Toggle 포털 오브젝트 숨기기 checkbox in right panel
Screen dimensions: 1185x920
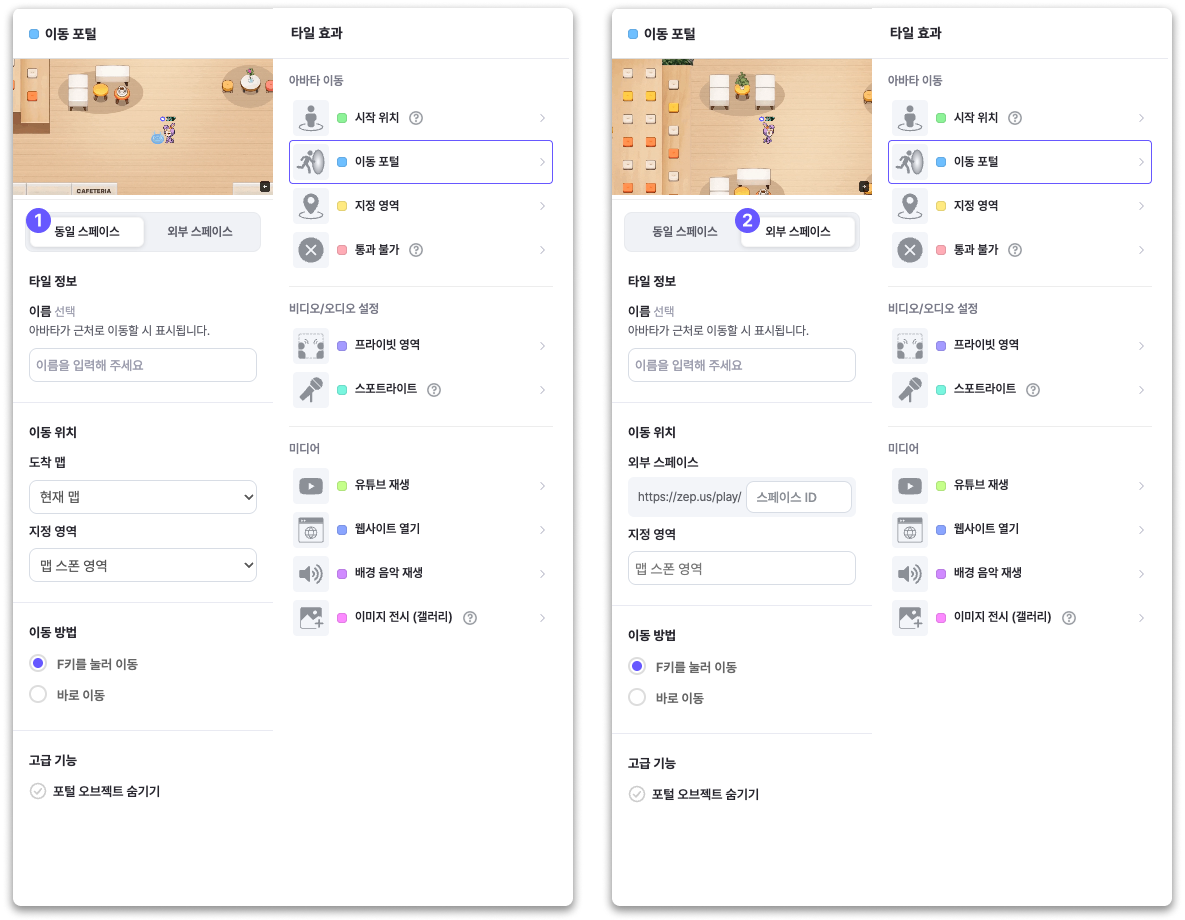point(637,794)
